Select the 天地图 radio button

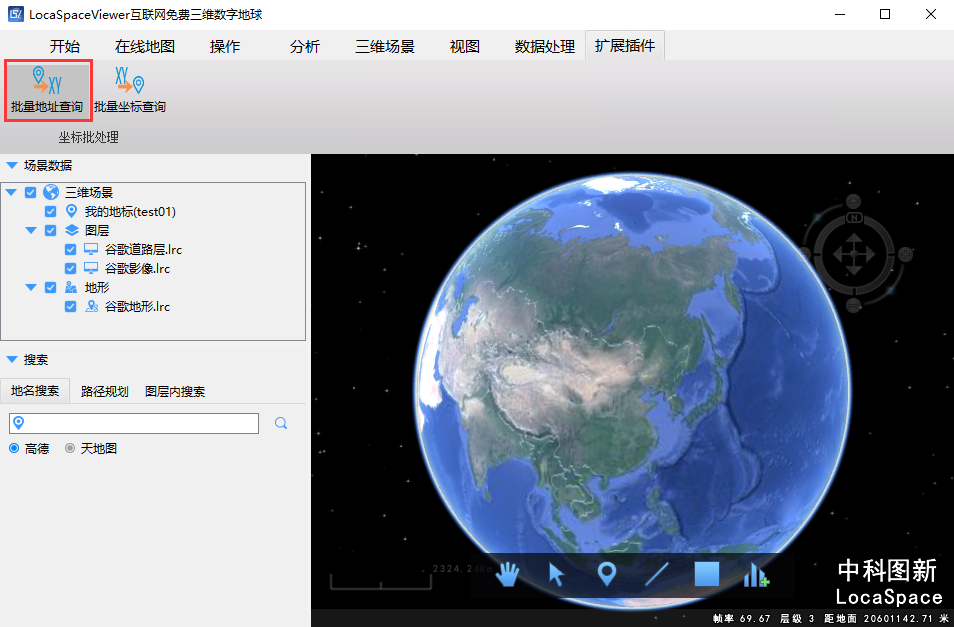coord(70,449)
